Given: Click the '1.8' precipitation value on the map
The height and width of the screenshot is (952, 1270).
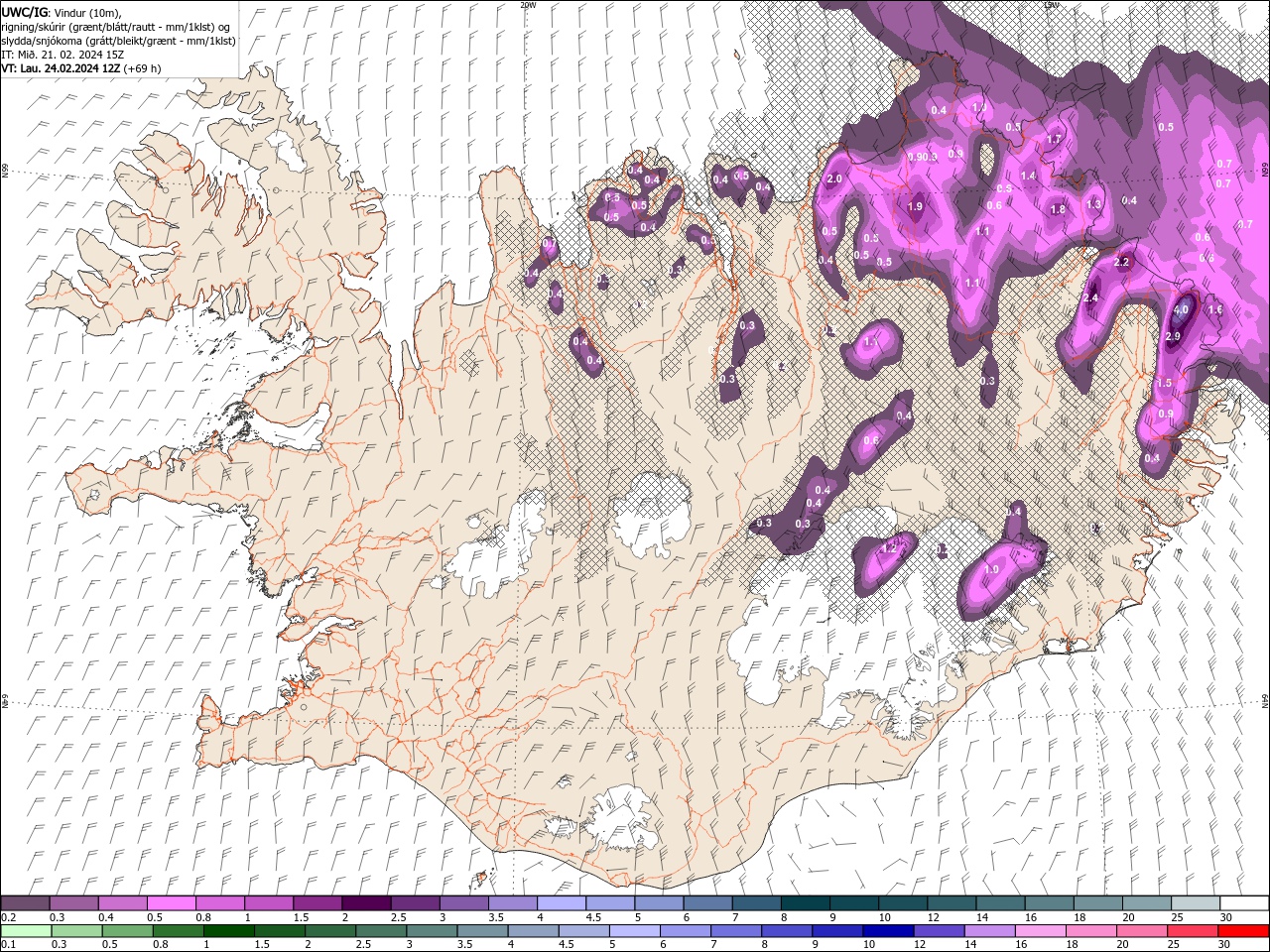Looking at the screenshot, I should click(1058, 209).
